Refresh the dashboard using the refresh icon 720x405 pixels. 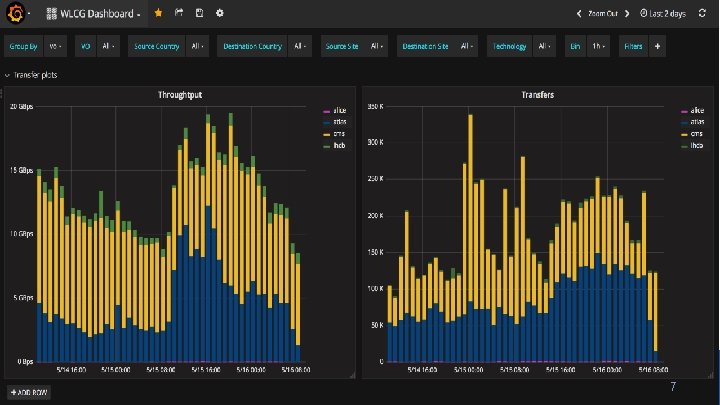(x=702, y=13)
